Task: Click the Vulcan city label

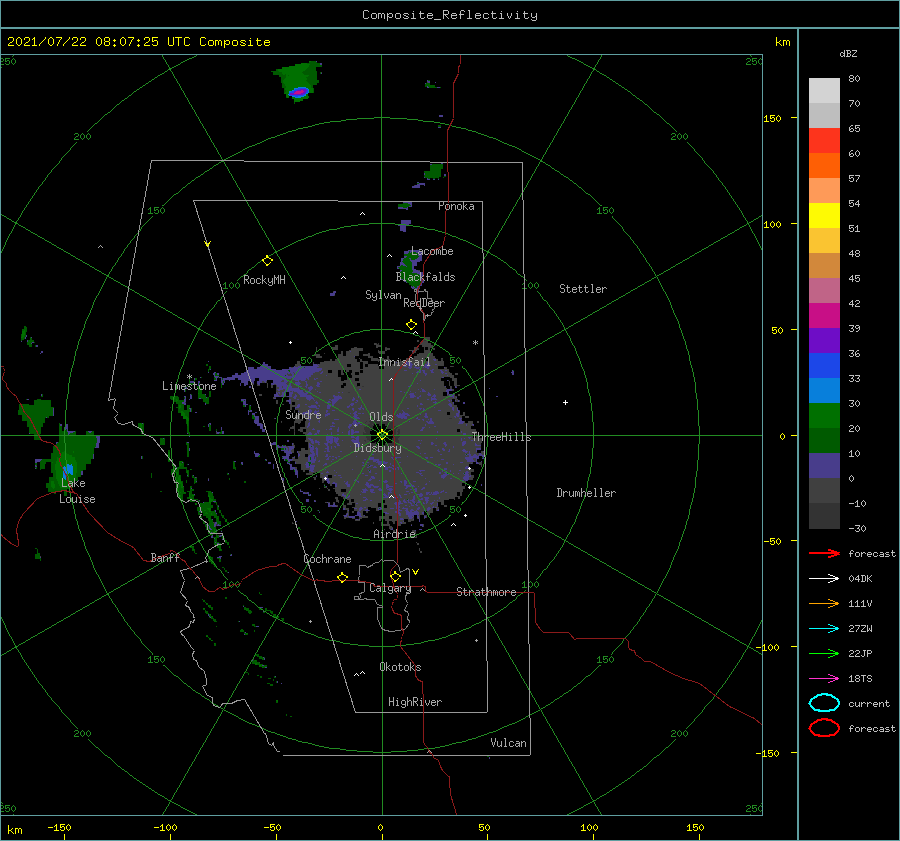Action: pos(509,743)
